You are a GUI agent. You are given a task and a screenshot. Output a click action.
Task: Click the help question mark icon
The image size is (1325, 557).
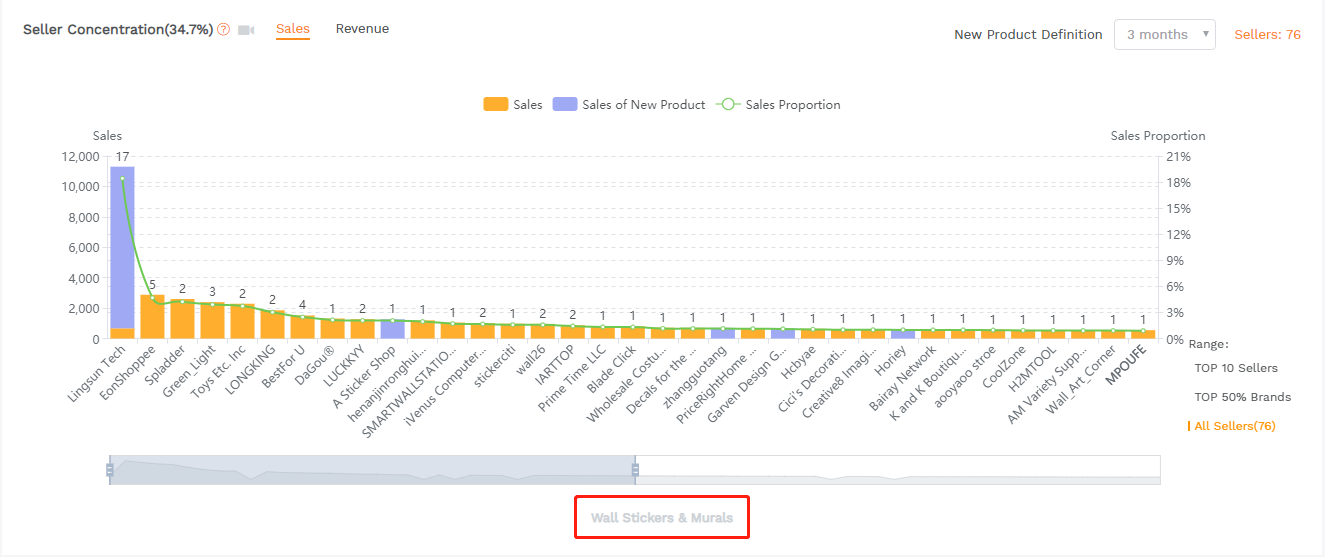[223, 30]
